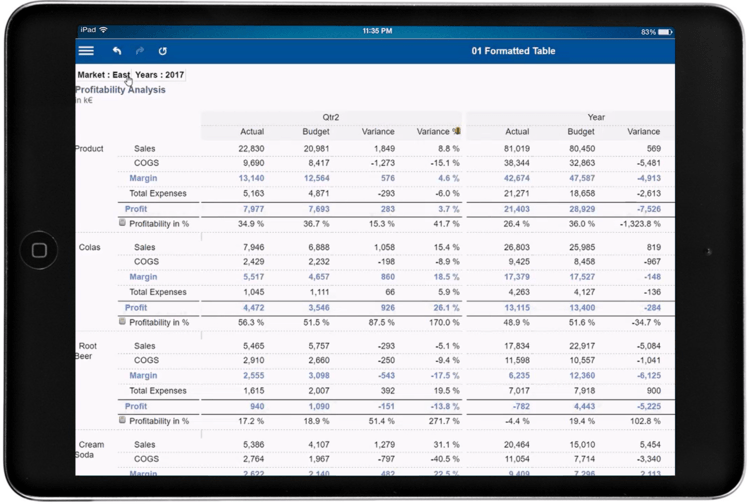Tap icon before Root Beer's Profitability in % row

pyautogui.click(x=122, y=420)
